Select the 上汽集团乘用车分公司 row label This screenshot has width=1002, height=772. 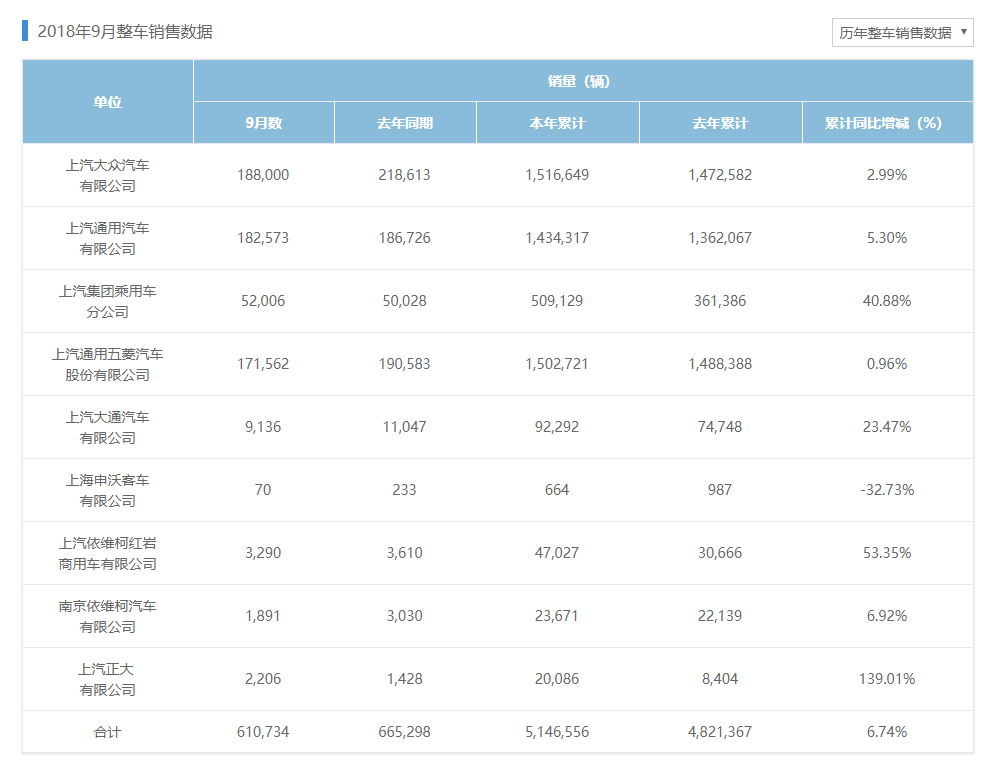(x=107, y=301)
